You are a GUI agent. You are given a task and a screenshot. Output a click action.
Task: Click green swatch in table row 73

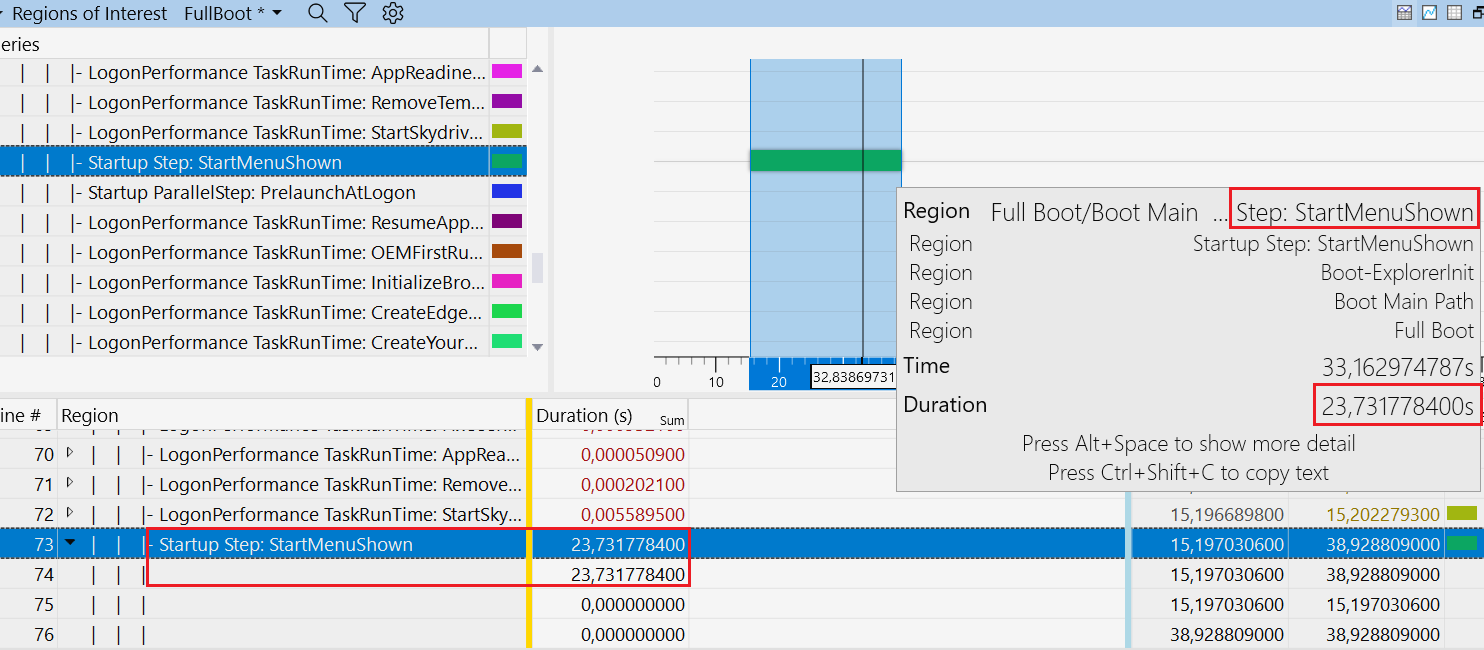[x=1461, y=543]
